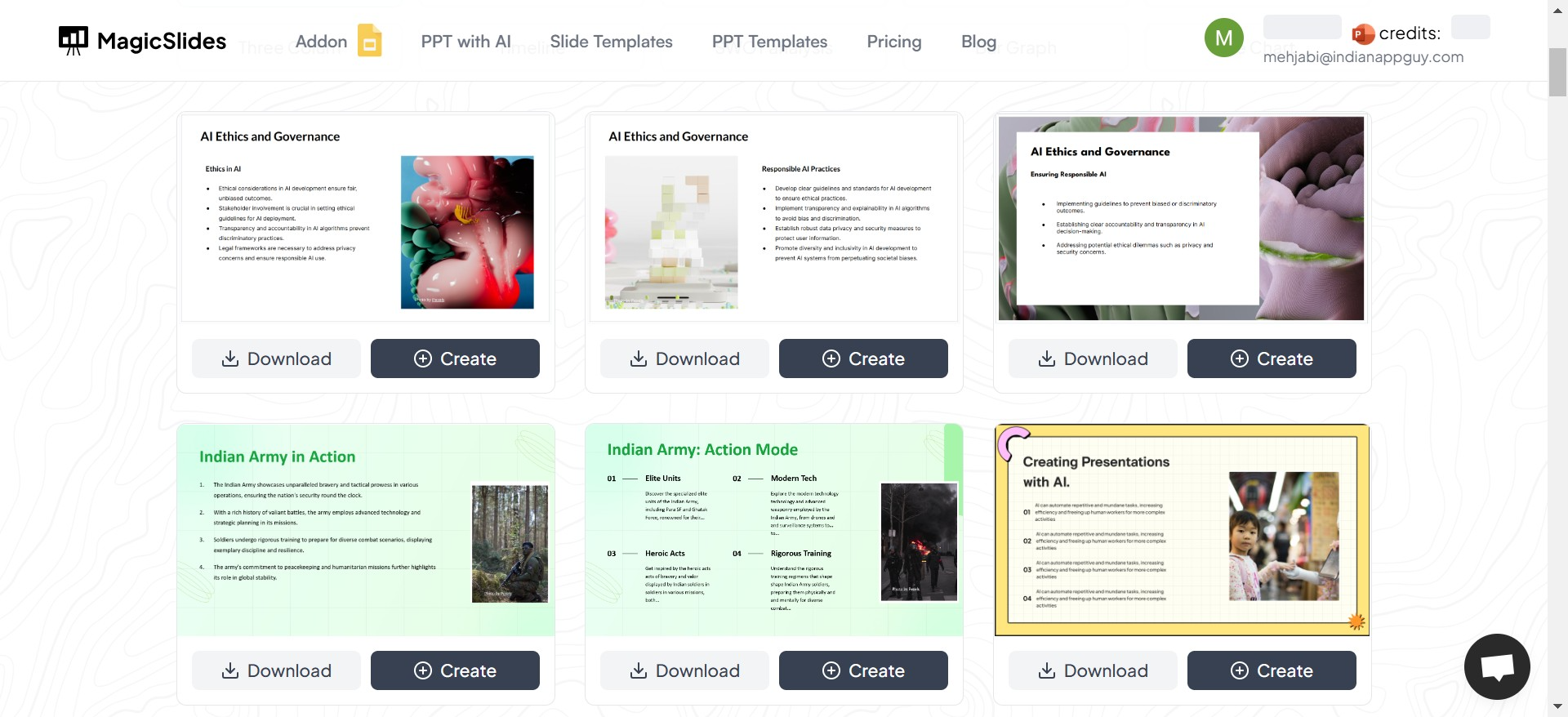Screen dimensions: 1568x717
Task: Go to PPT Templates
Action: tap(769, 42)
